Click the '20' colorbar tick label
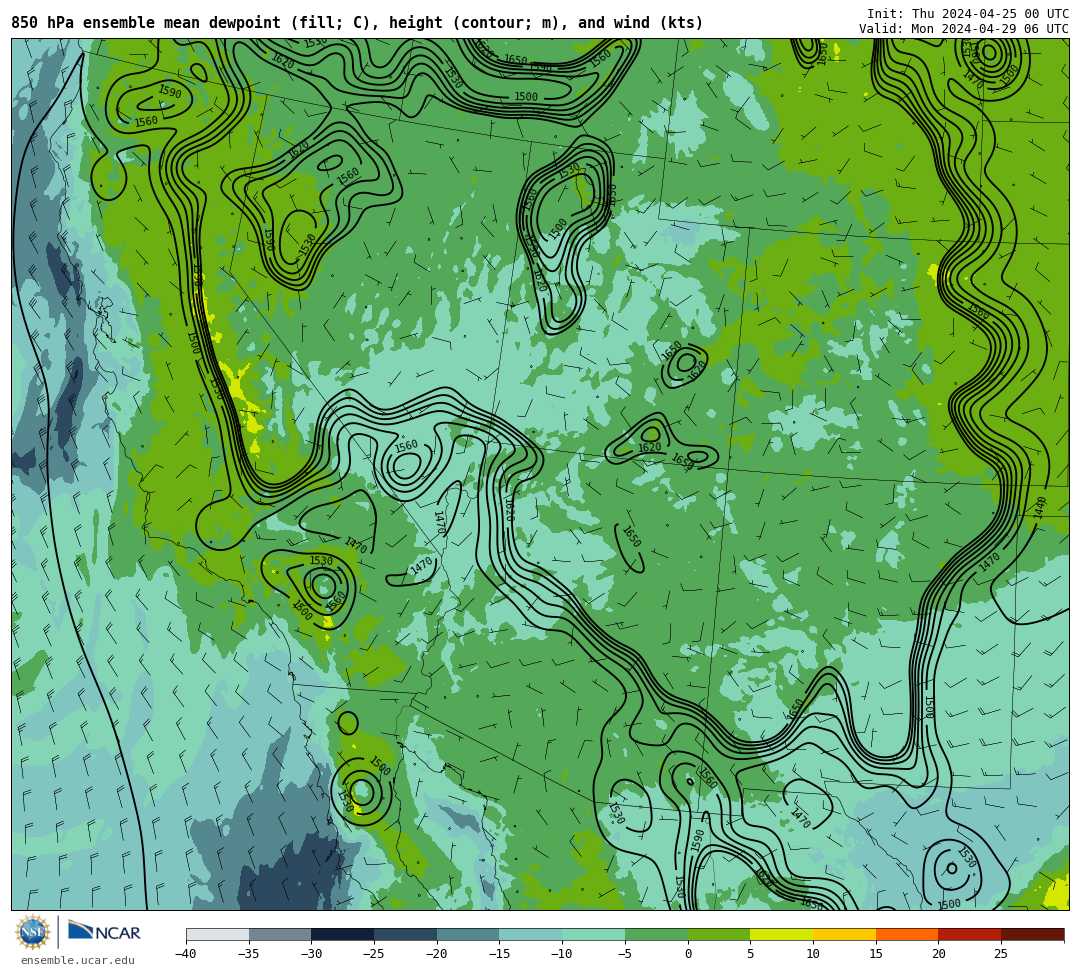This screenshot has width=1080, height=973. point(939,954)
